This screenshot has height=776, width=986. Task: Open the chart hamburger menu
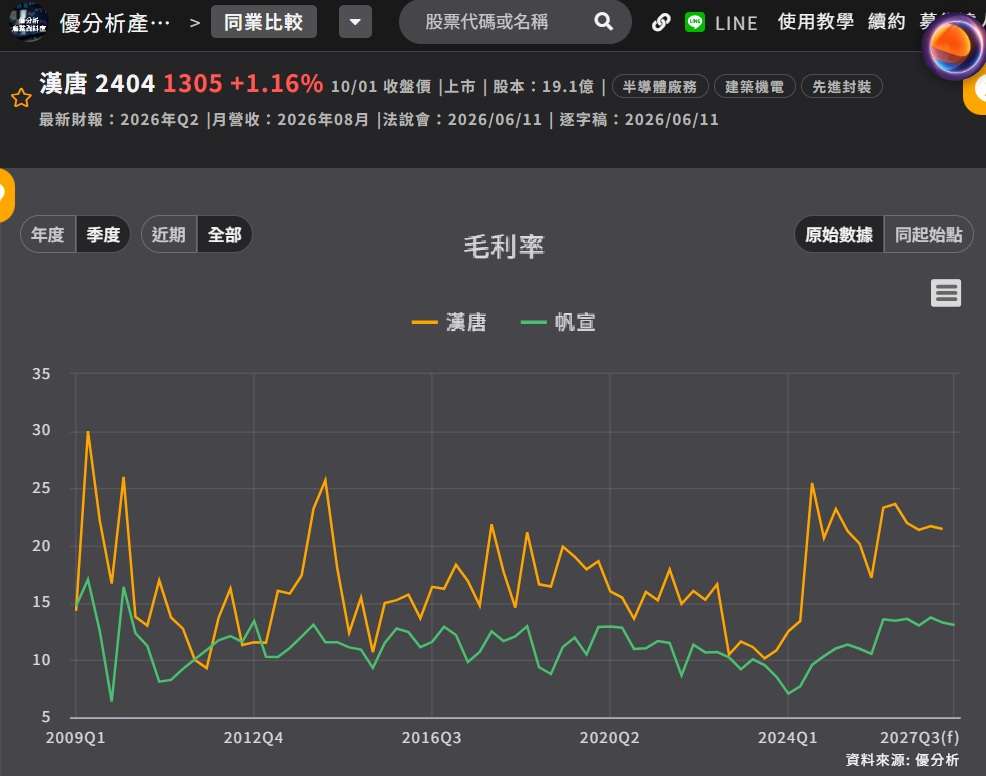[x=946, y=293]
